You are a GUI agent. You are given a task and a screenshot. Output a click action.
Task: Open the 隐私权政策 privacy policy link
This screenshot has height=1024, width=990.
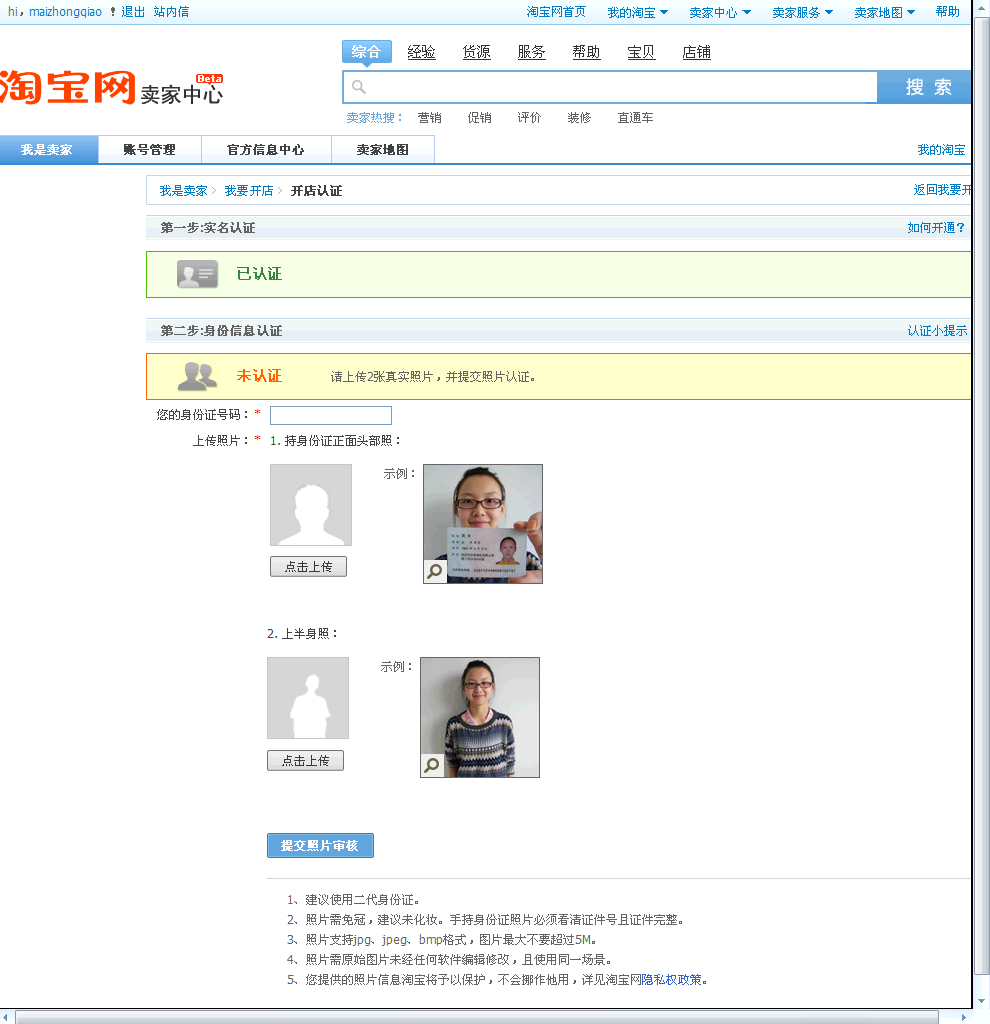[672, 980]
